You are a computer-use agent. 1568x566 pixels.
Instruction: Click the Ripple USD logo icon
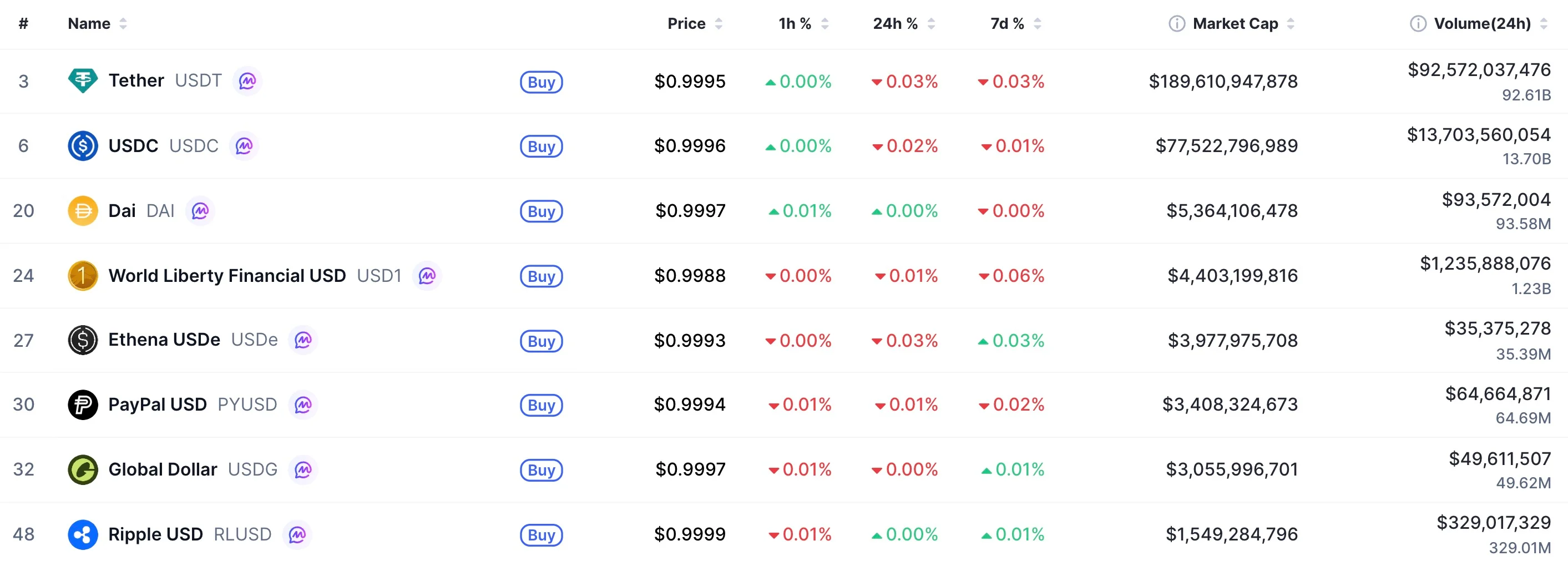click(83, 534)
